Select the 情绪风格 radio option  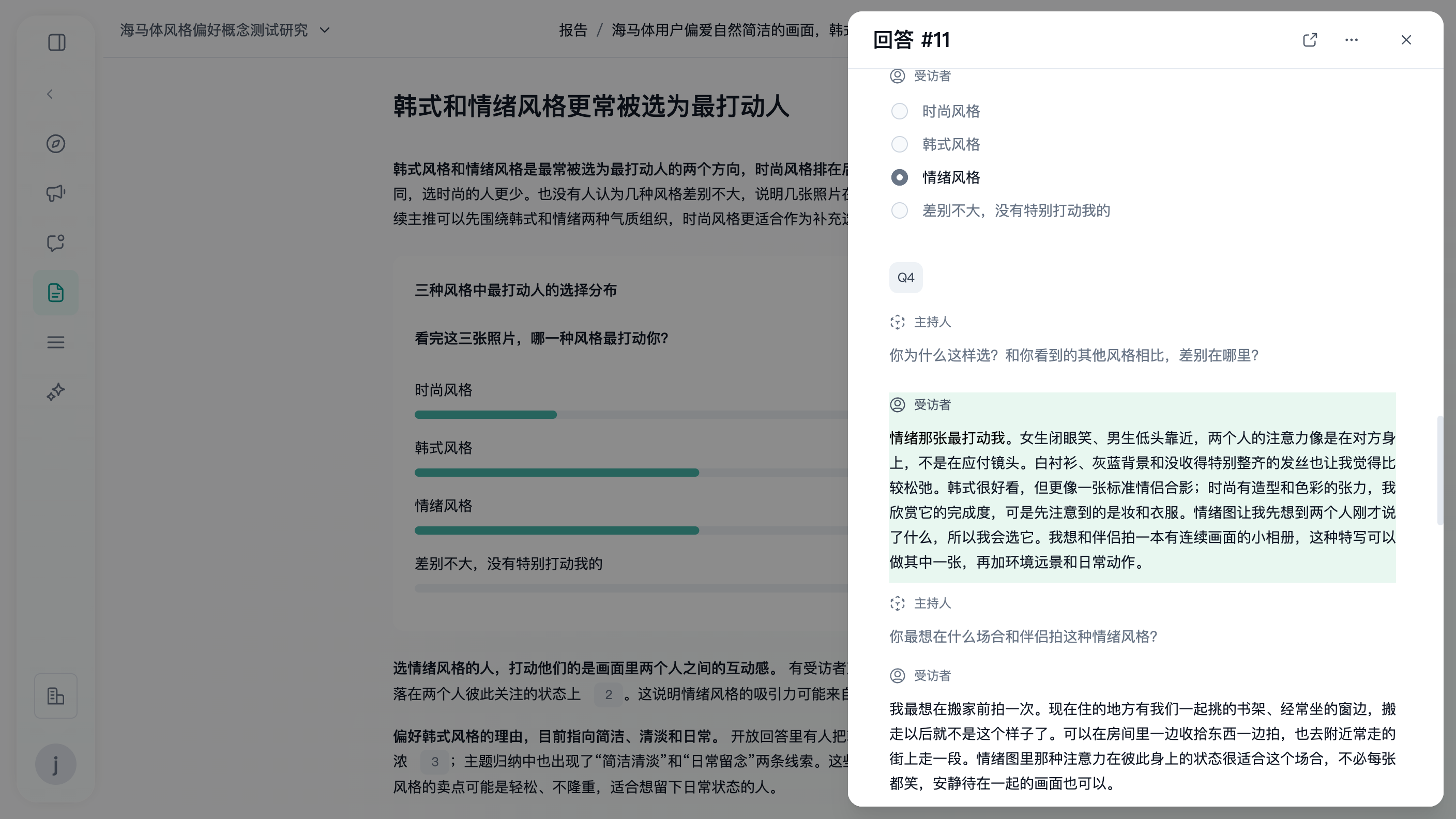(899, 177)
